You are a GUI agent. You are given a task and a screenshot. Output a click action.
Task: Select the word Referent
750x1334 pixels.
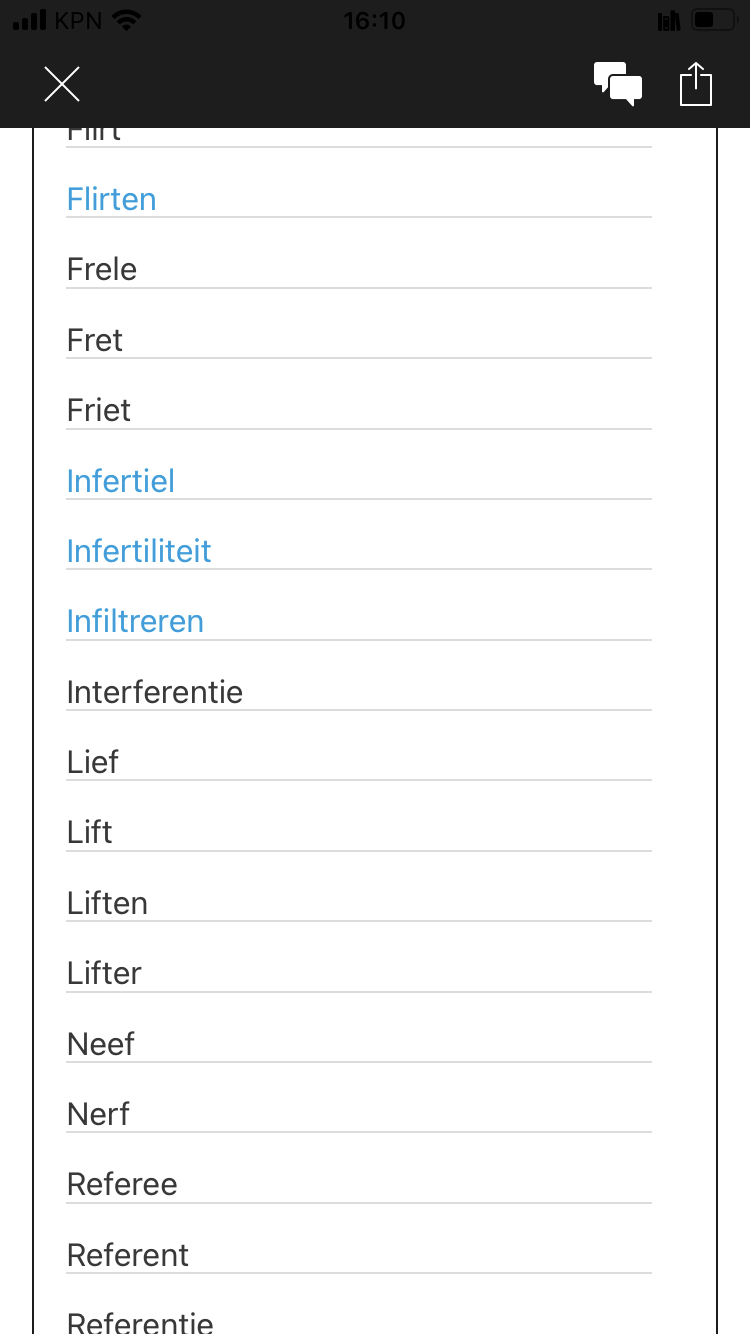(x=128, y=1255)
